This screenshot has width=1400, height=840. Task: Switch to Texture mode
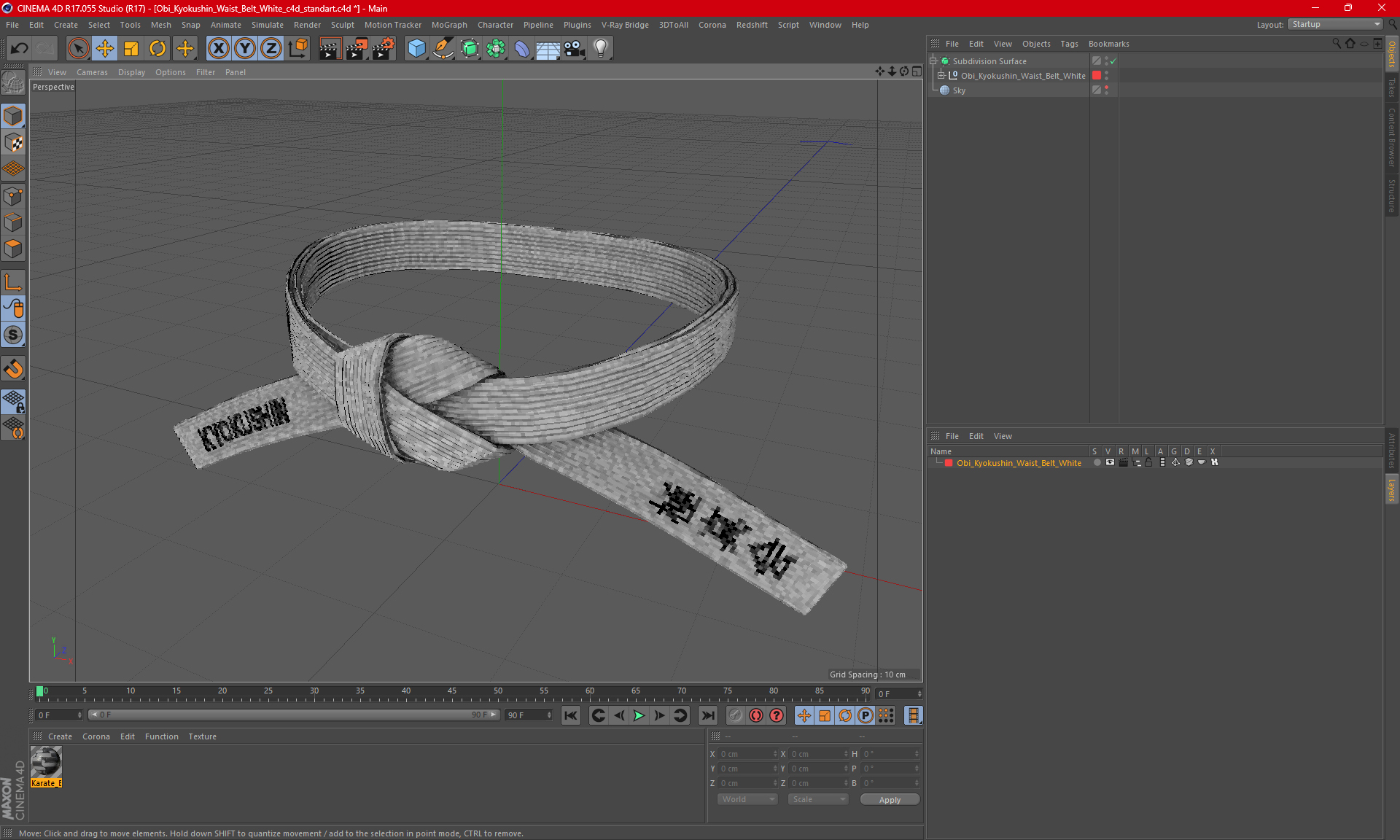13,143
